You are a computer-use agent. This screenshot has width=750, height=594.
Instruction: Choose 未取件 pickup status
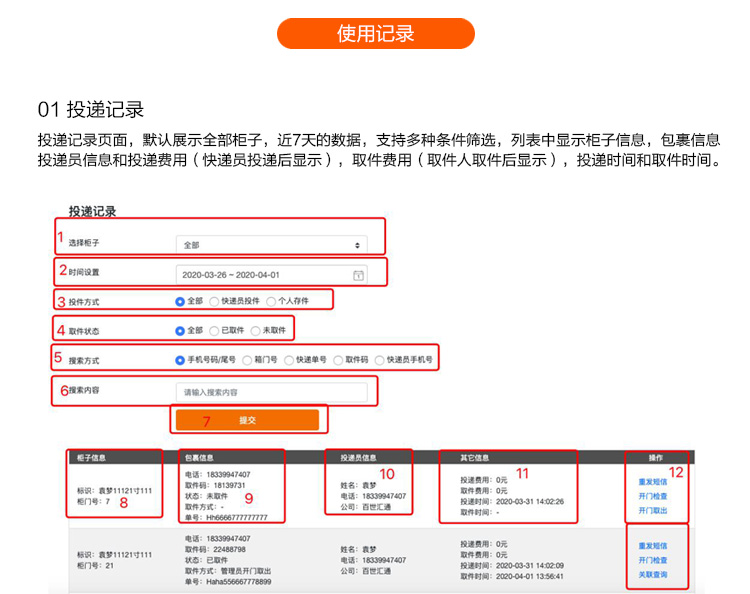tap(255, 330)
